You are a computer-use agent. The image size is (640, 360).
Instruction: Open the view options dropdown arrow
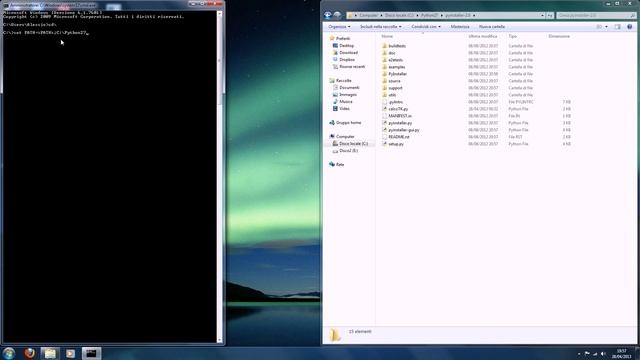coord(606,27)
